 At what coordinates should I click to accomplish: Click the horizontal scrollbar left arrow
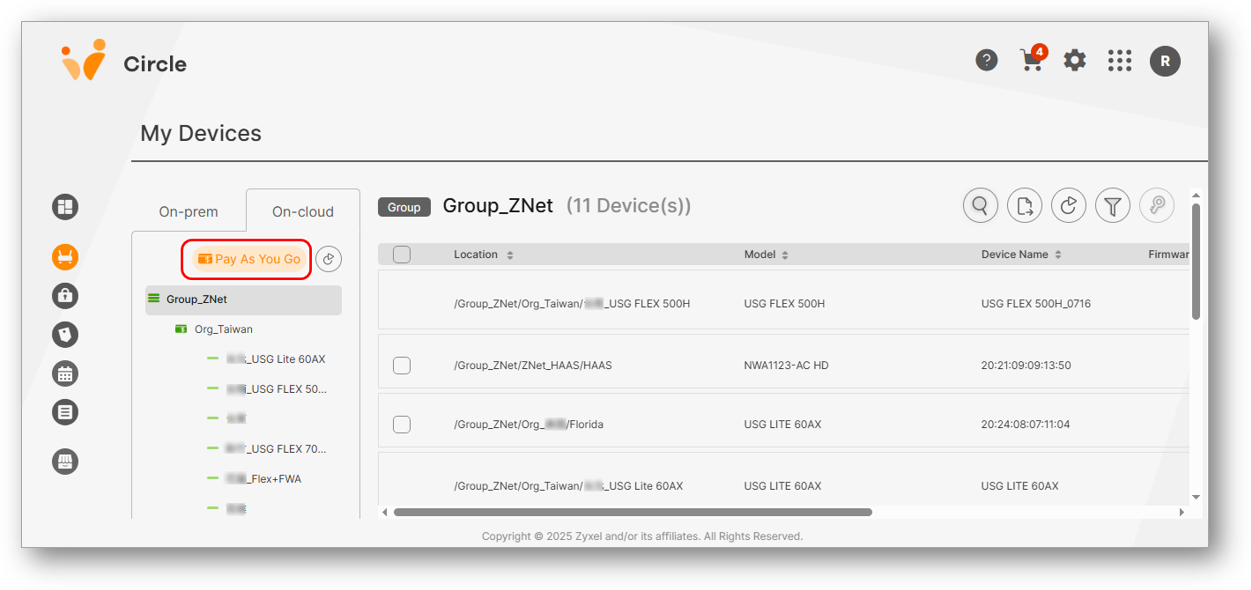point(385,512)
